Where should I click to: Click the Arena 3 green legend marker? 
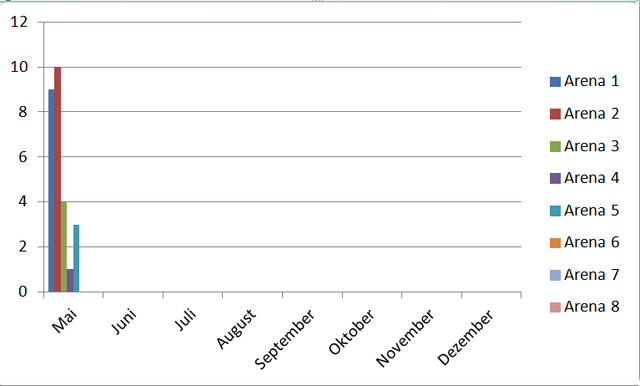555,146
